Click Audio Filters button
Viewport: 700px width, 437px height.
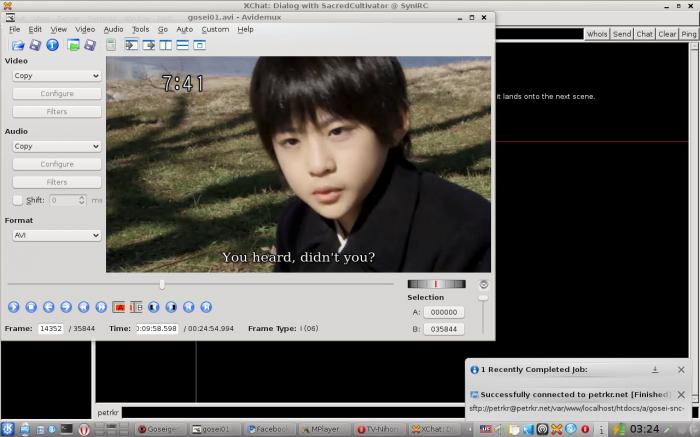click(x=57, y=182)
